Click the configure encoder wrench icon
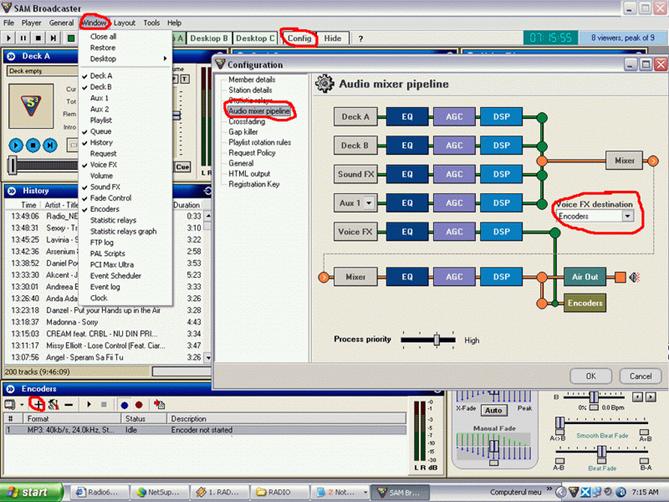 52,404
